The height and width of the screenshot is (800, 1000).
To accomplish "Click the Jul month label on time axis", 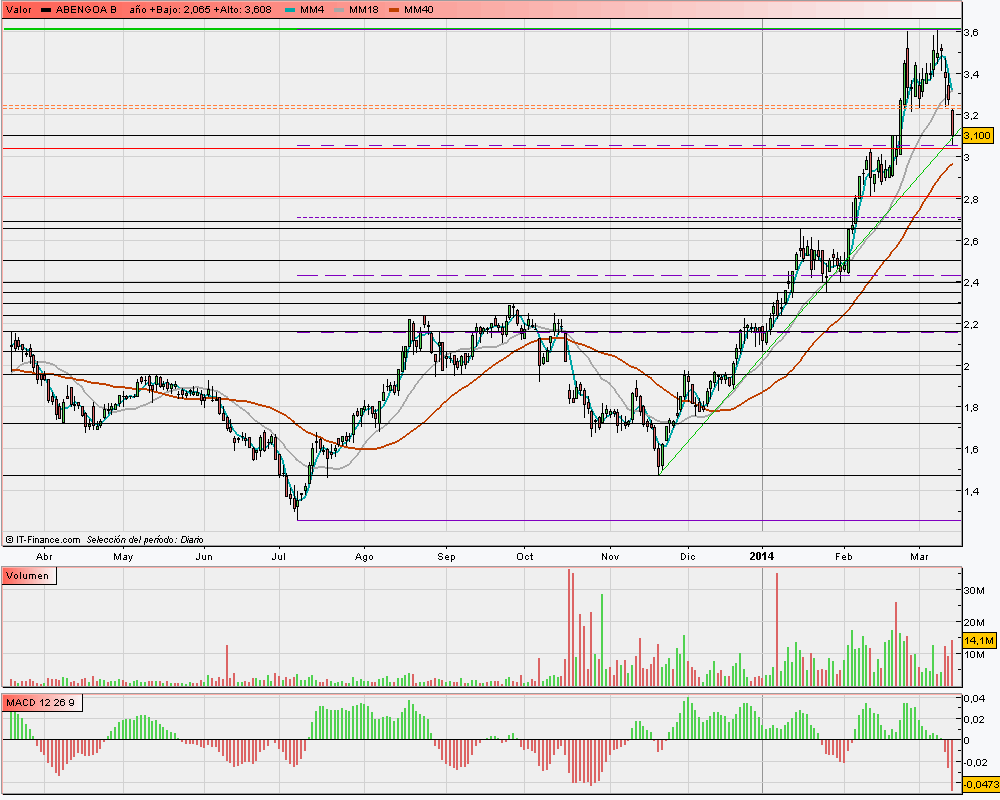I will [279, 557].
